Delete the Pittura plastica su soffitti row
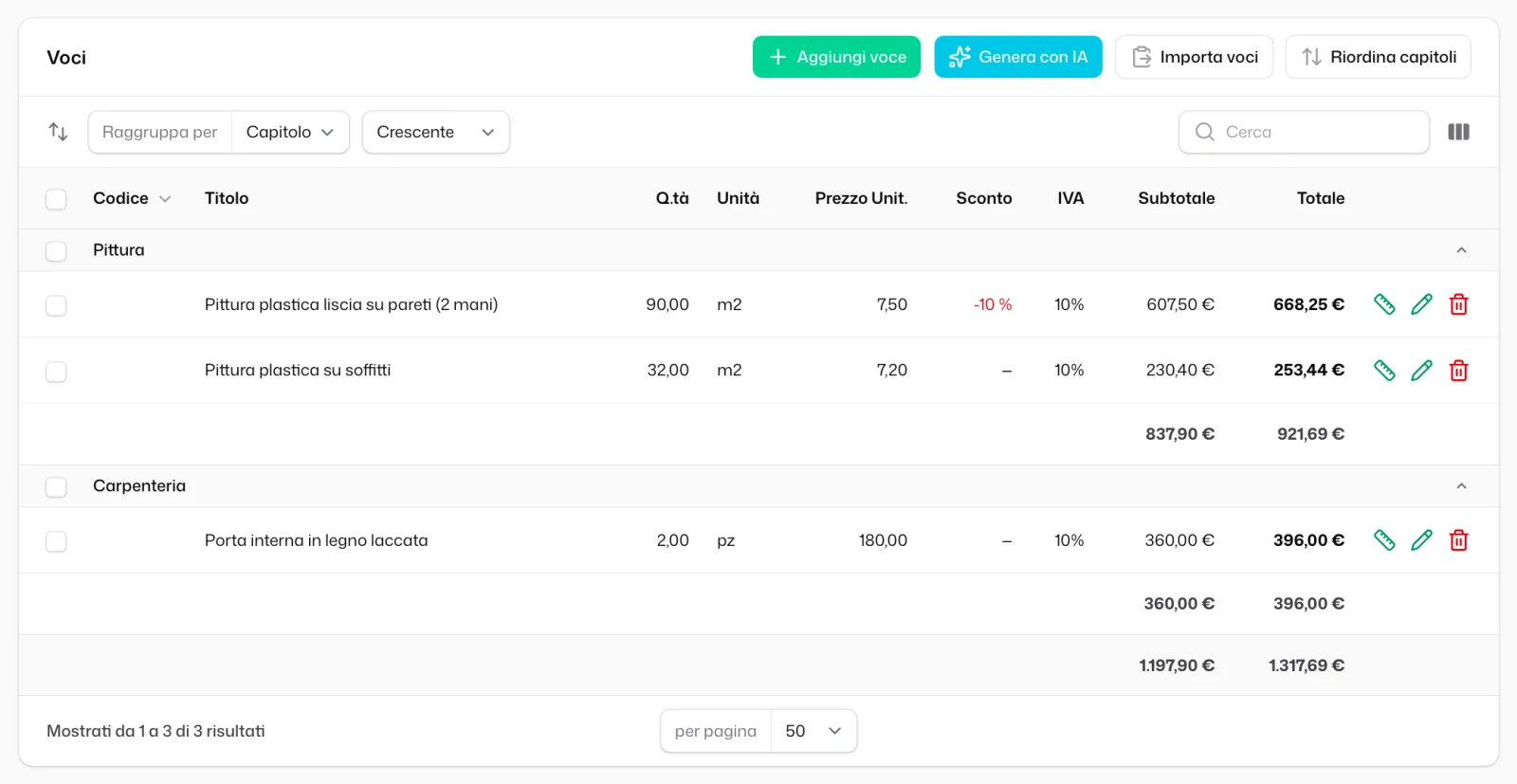 click(x=1458, y=371)
